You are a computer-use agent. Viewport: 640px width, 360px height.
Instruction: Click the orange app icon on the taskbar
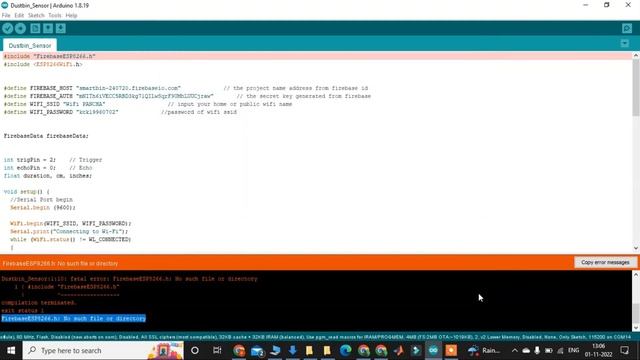451,351
